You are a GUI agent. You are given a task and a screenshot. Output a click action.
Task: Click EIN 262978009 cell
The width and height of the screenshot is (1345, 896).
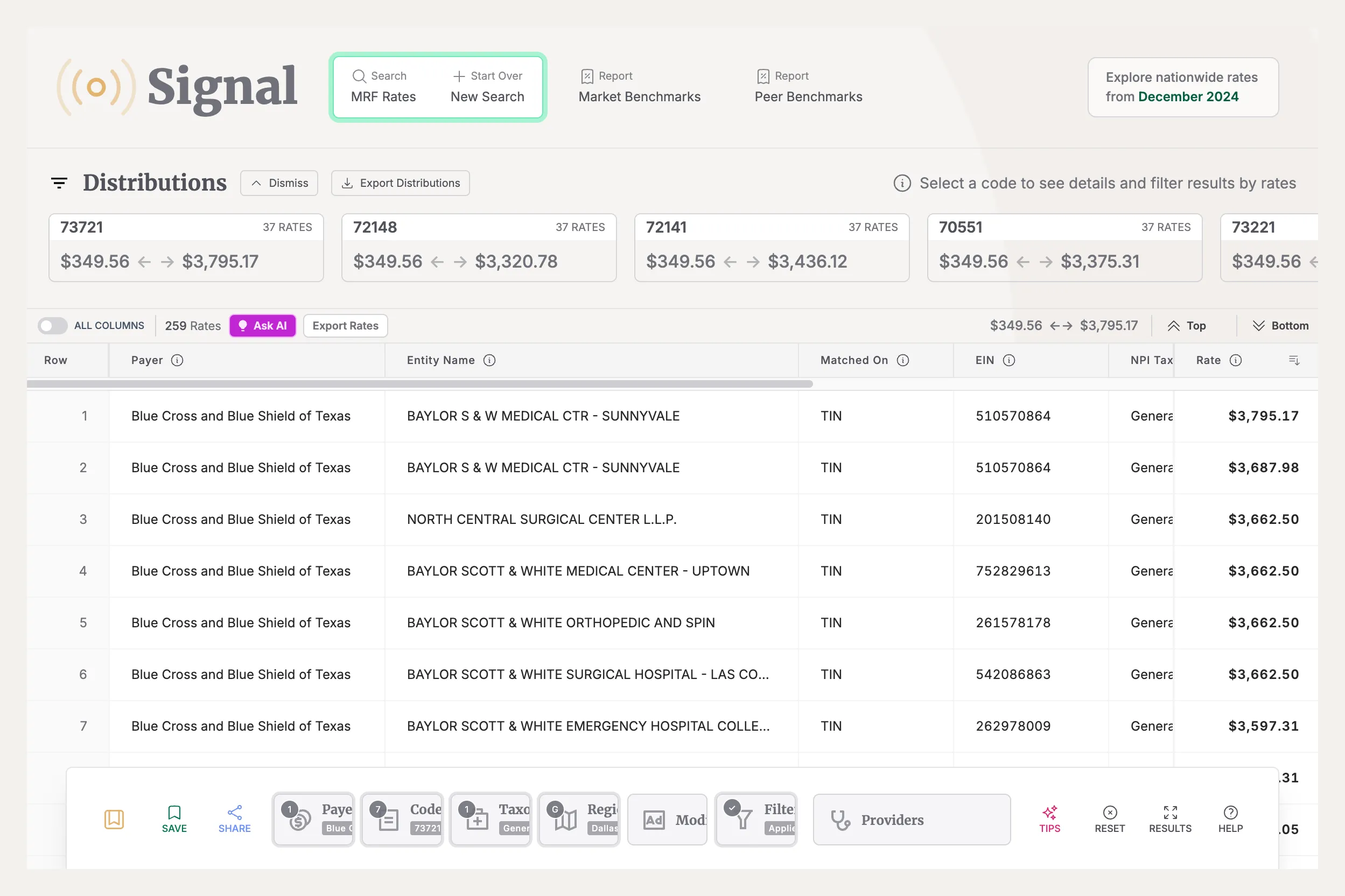pyautogui.click(x=1013, y=726)
